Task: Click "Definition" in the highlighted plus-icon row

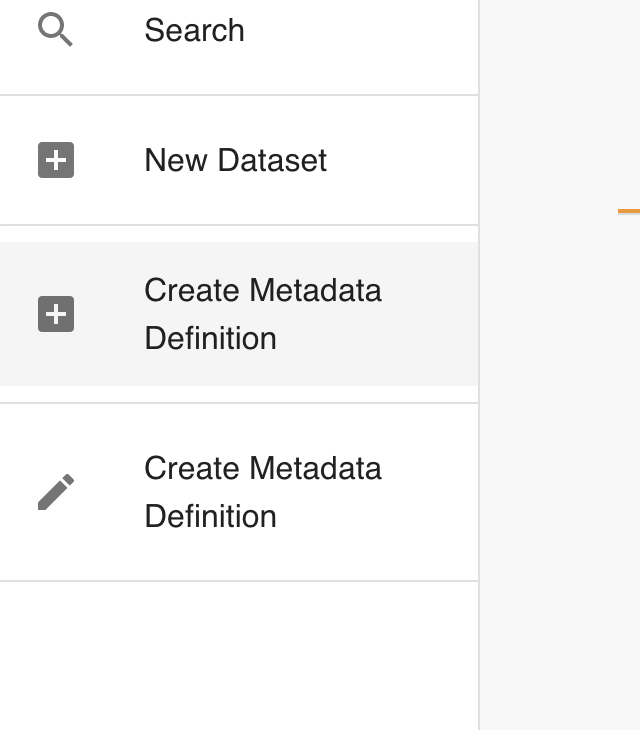Action: click(x=210, y=338)
